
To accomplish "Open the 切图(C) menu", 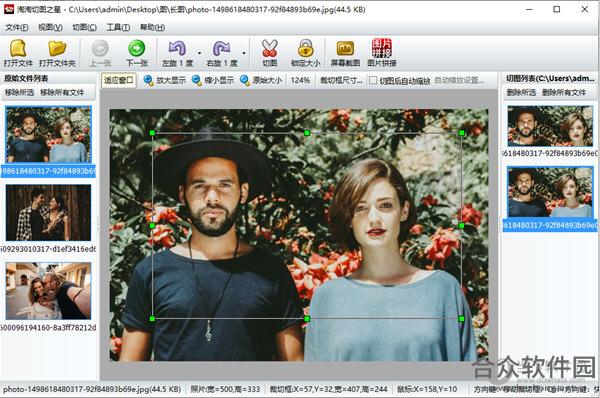I will pos(85,28).
